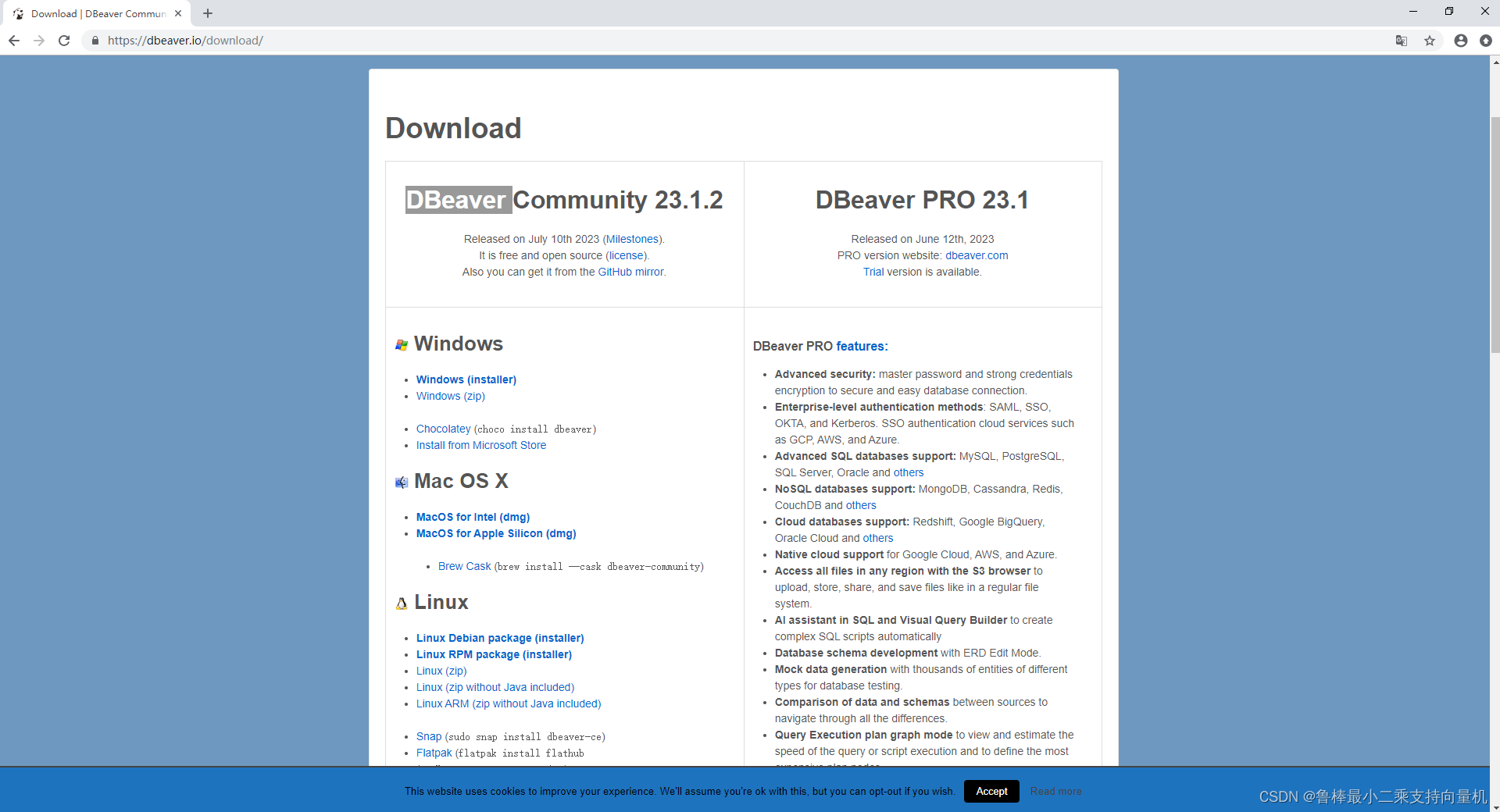
Task: Download the Windows (zip) archive
Action: click(x=451, y=396)
